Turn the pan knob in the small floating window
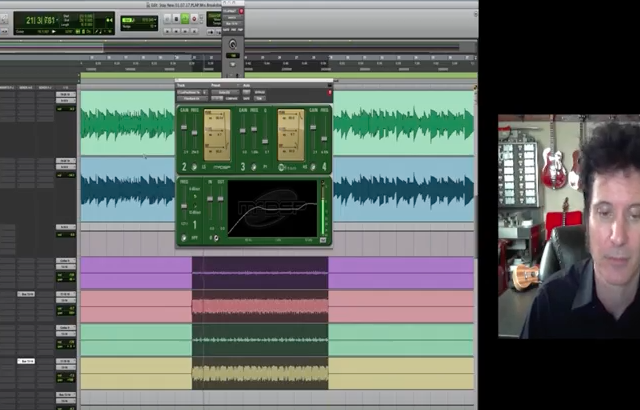Image resolution: width=640 pixels, height=410 pixels. 233,44
